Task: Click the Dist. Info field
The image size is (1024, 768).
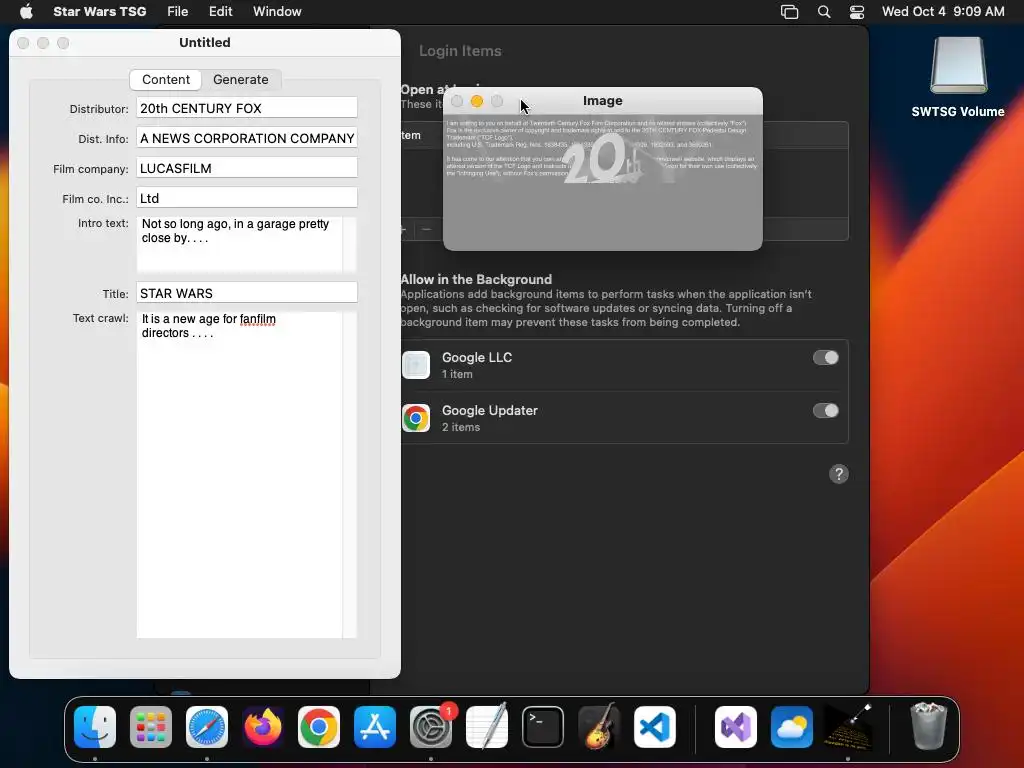Action: pos(247,138)
